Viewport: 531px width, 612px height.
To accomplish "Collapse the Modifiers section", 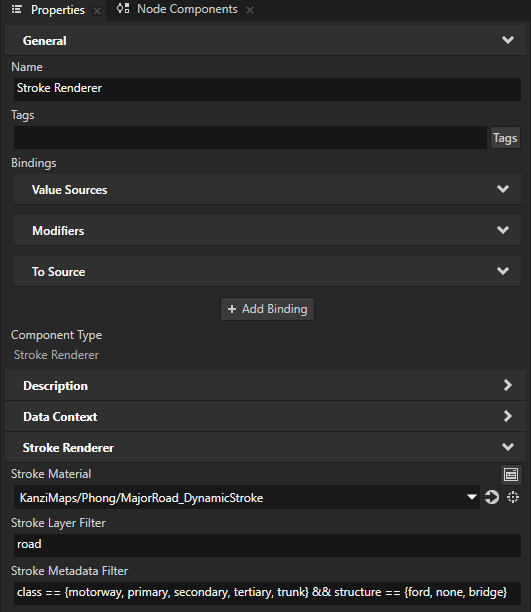I will (x=503, y=230).
